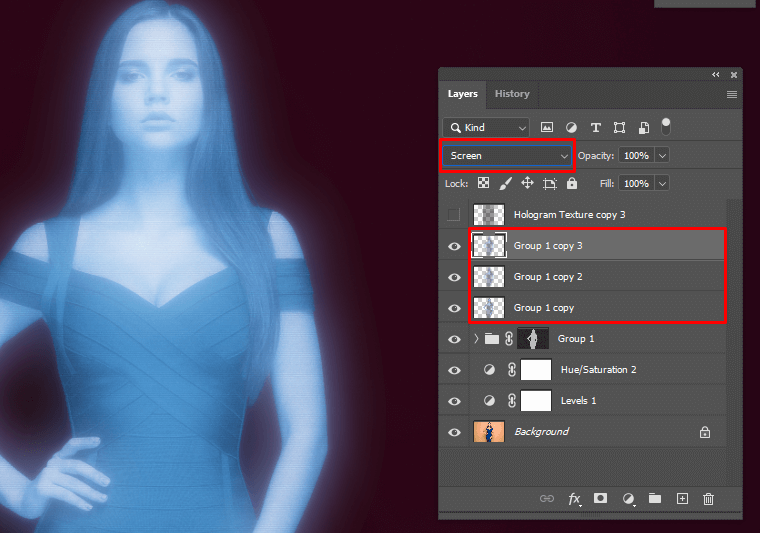The height and width of the screenshot is (533, 760).
Task: Prevent artboard auto-nesting lock icon
Action: tap(550, 184)
